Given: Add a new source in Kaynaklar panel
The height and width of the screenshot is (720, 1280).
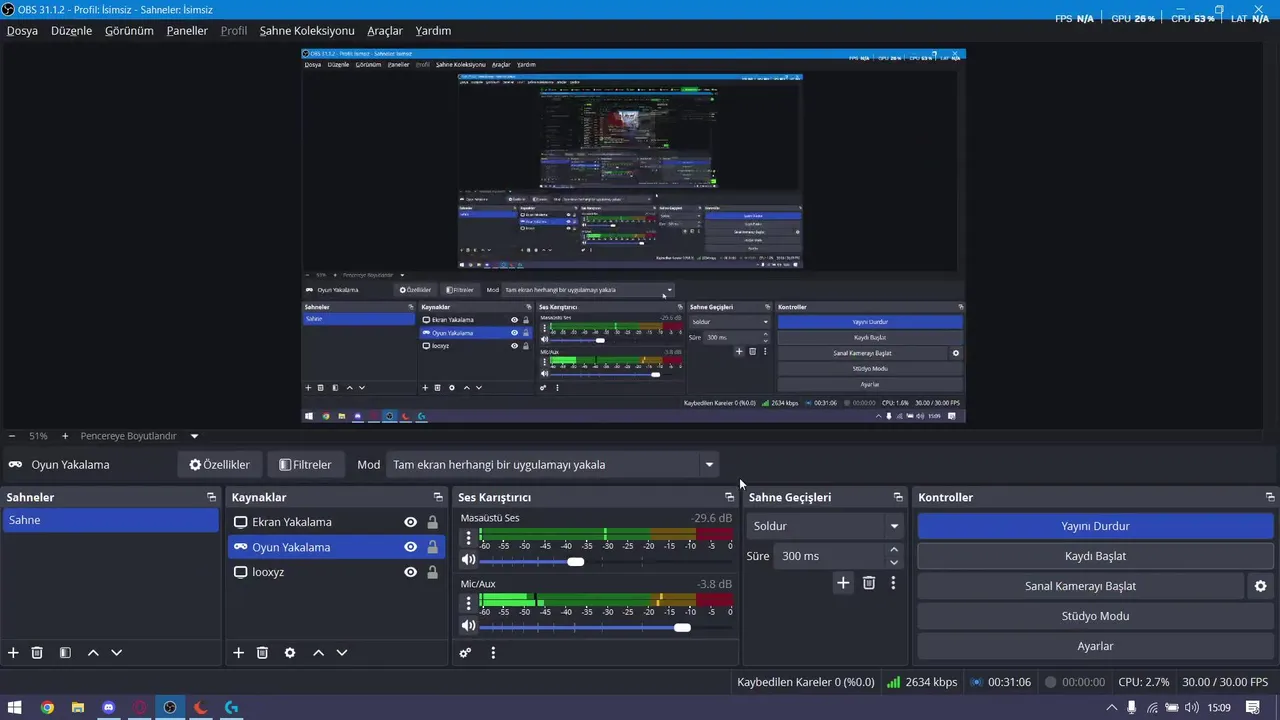Looking at the screenshot, I should click(238, 653).
